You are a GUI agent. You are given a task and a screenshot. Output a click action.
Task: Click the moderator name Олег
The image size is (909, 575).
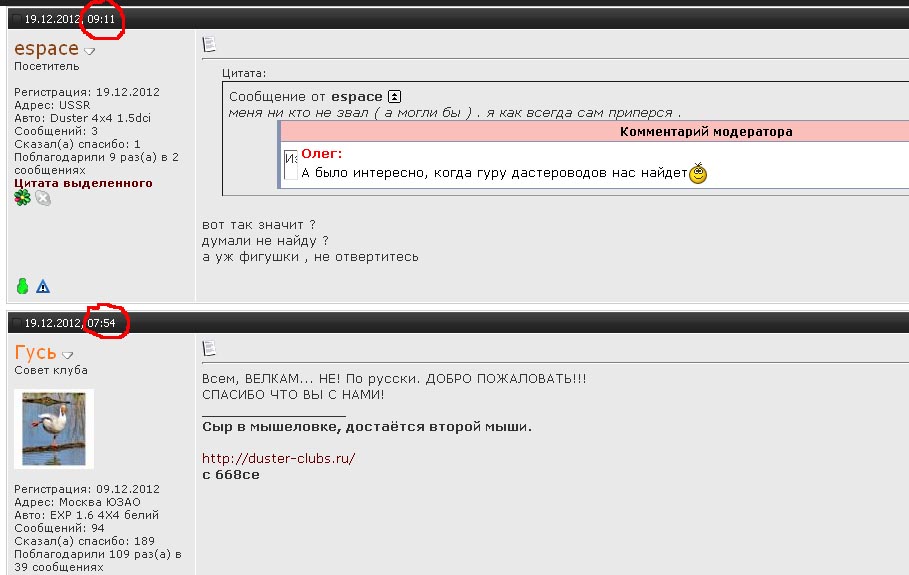pos(322,153)
